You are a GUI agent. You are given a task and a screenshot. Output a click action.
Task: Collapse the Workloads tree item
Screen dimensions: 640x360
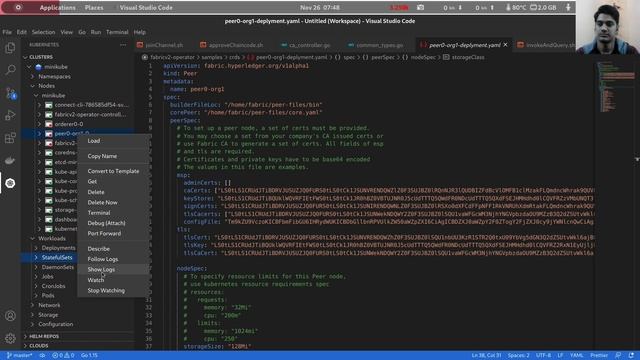[x=33, y=238]
